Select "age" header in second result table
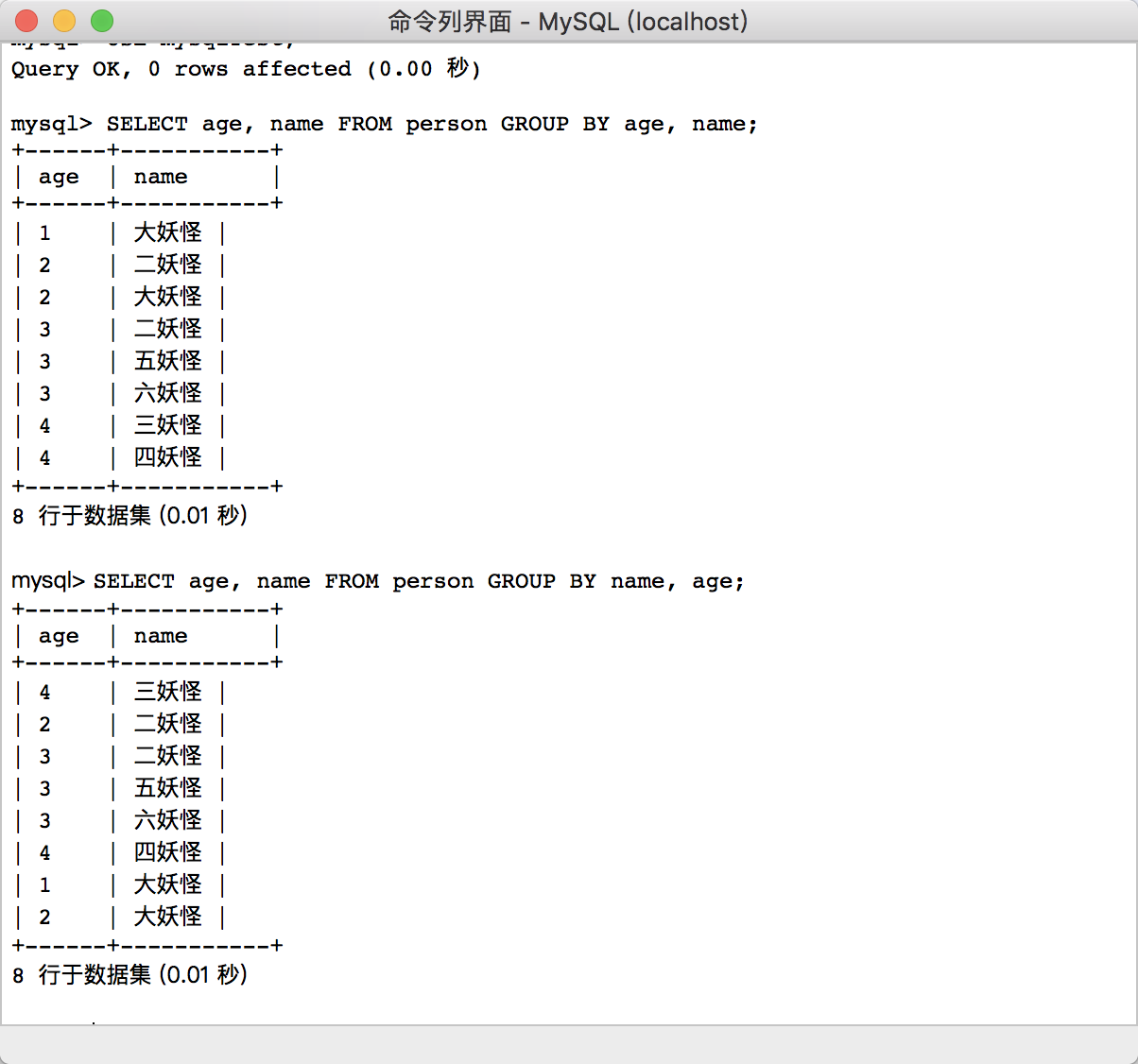 [x=59, y=636]
